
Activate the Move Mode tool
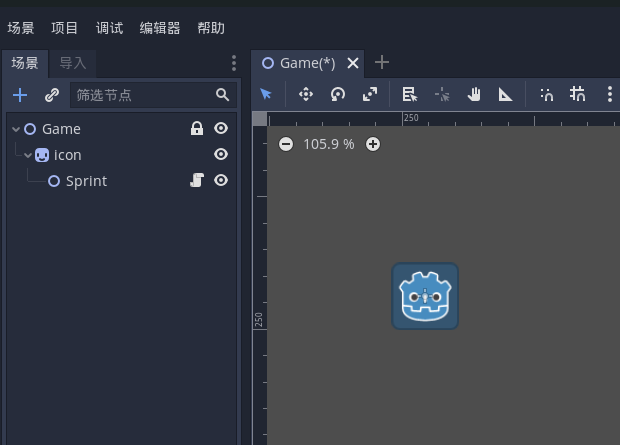coord(306,95)
